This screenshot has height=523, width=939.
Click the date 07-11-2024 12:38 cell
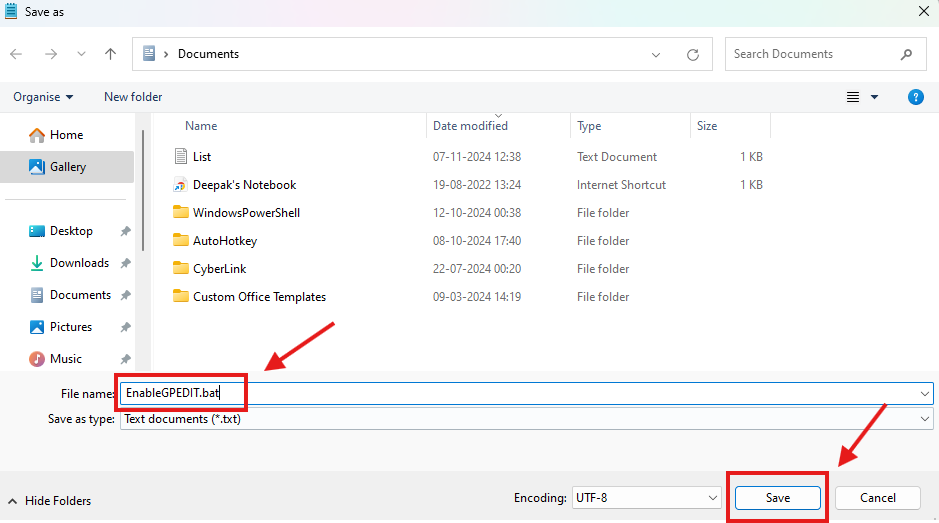pos(477,157)
